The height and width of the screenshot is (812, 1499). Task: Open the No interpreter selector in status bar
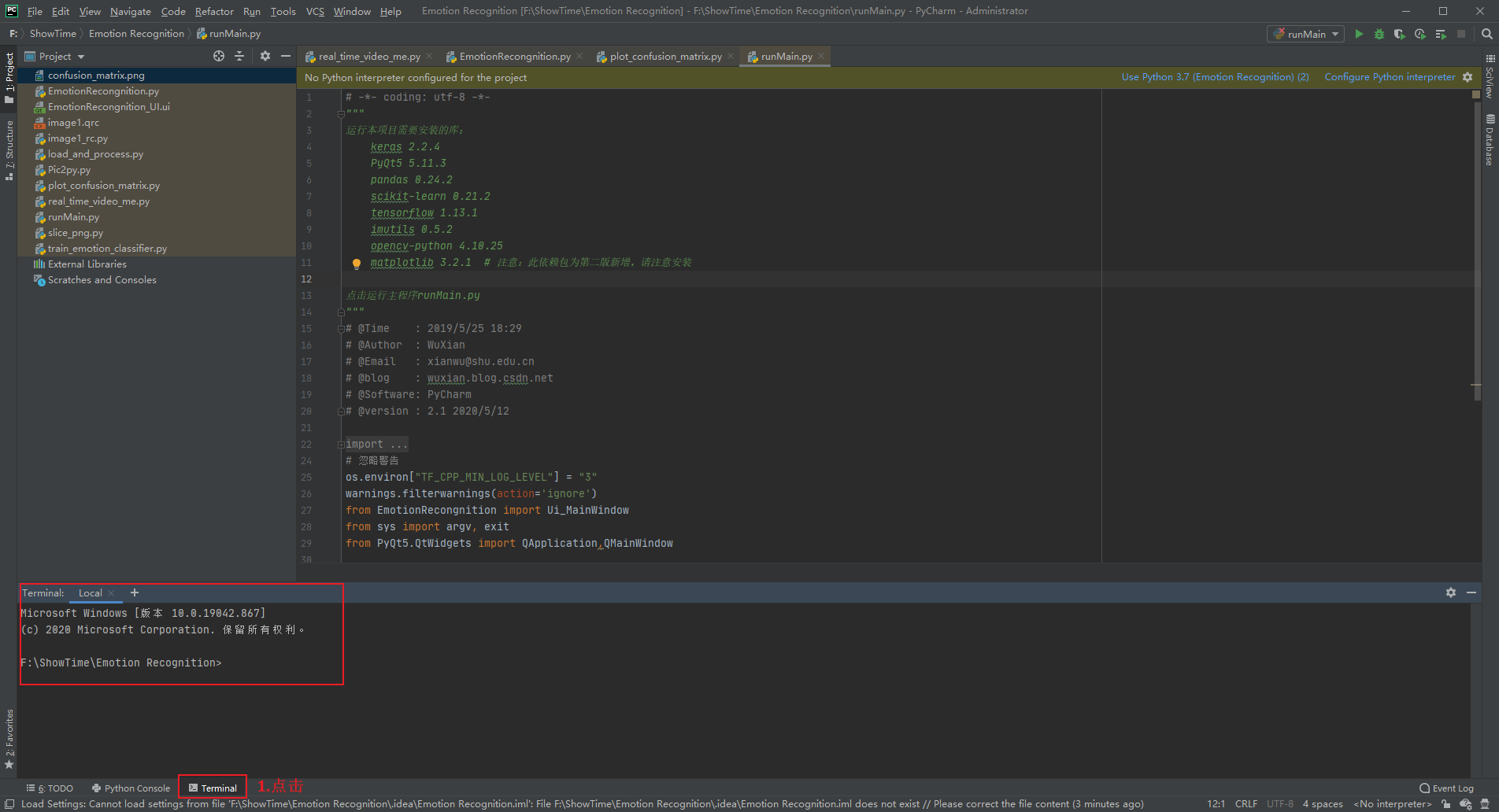pos(1393,804)
